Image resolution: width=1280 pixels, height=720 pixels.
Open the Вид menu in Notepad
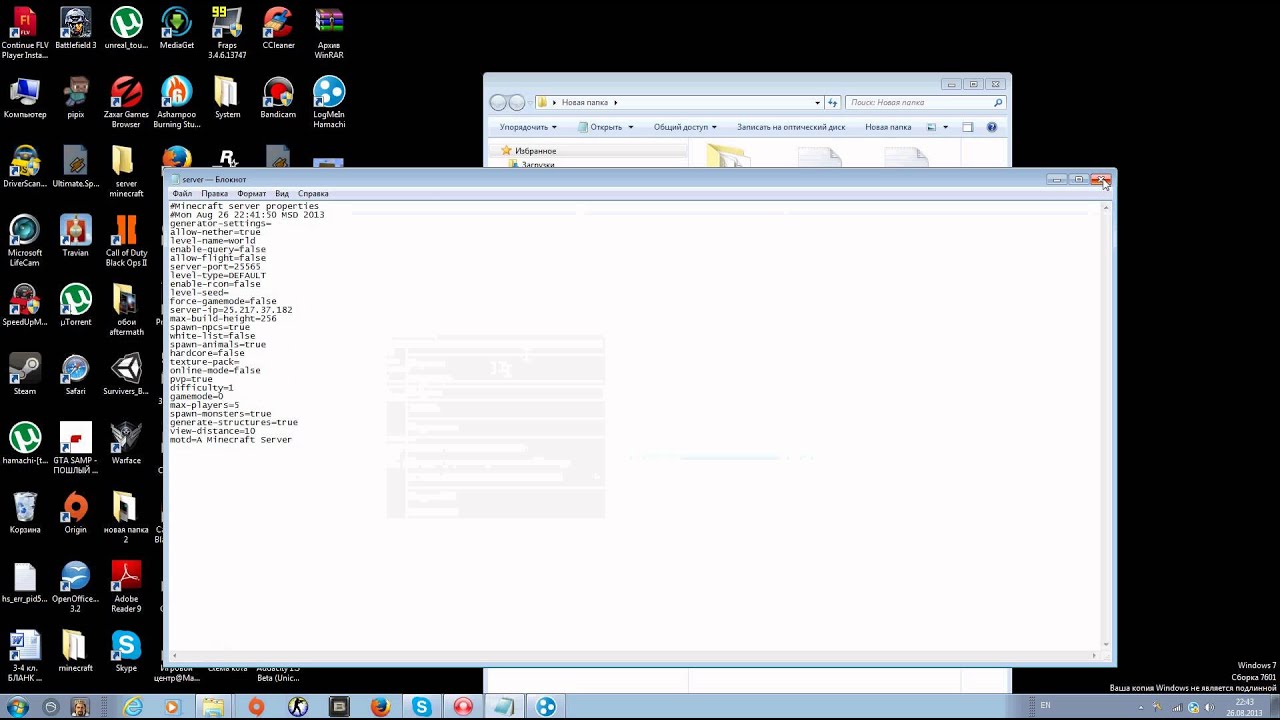coord(282,193)
